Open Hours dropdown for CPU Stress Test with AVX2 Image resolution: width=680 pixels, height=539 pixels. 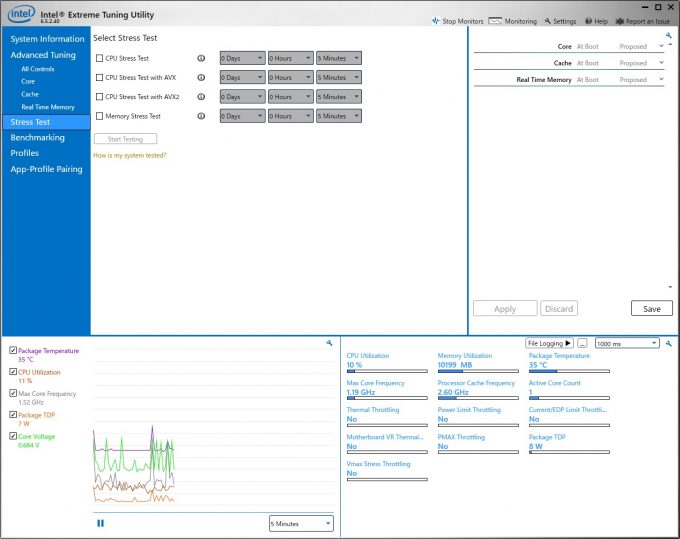(291, 97)
